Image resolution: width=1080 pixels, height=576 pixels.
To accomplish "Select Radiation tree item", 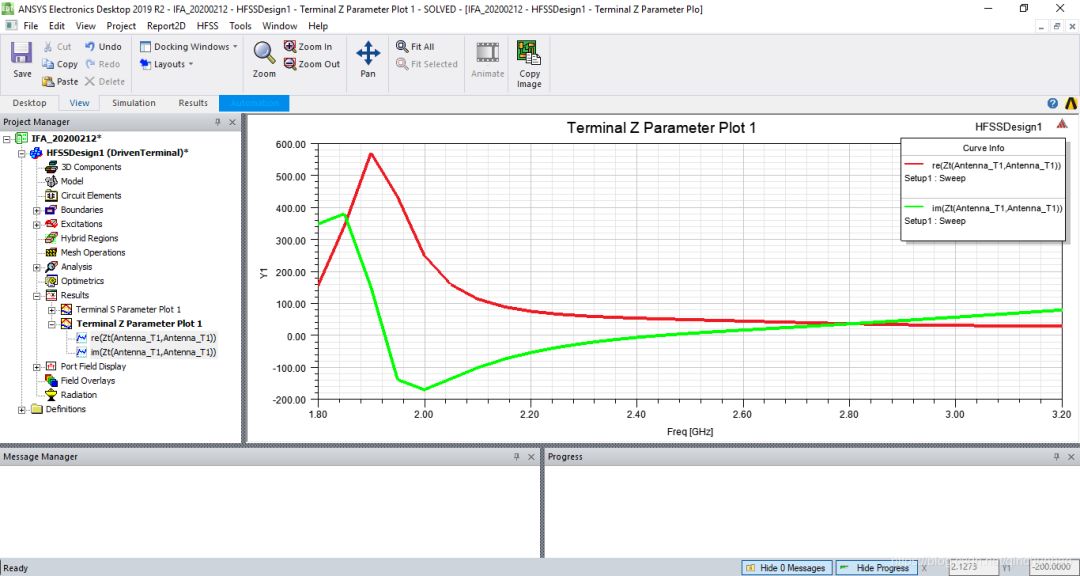I will click(x=79, y=395).
